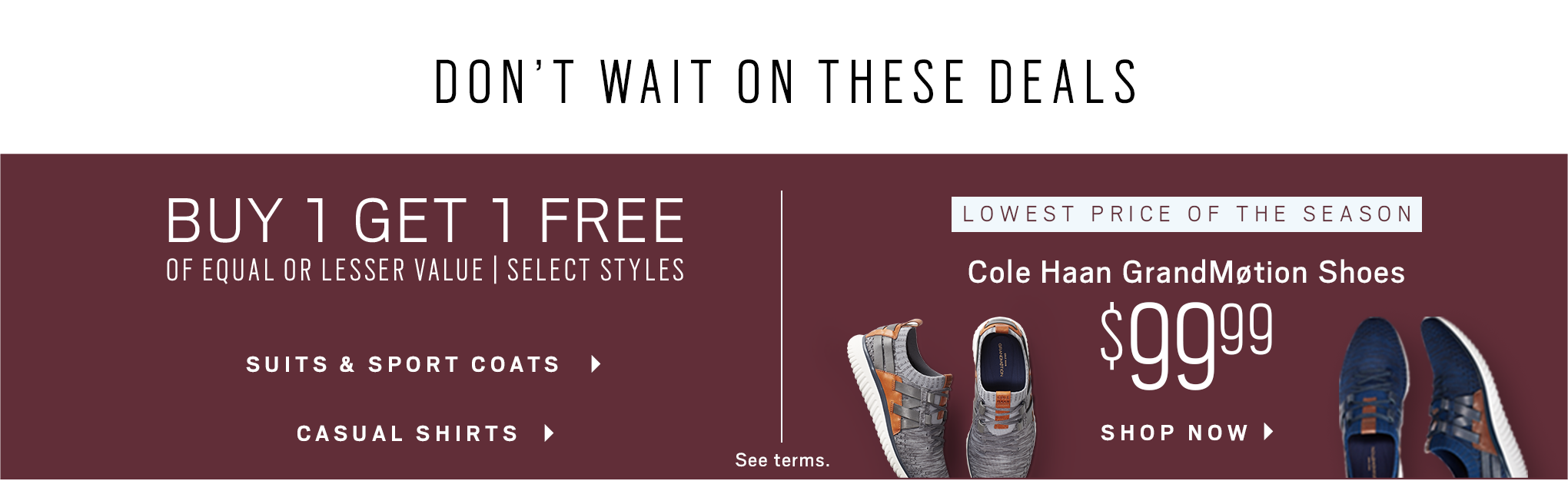Open the Casual Shirts link
1568x481 pixels.
[407, 433]
